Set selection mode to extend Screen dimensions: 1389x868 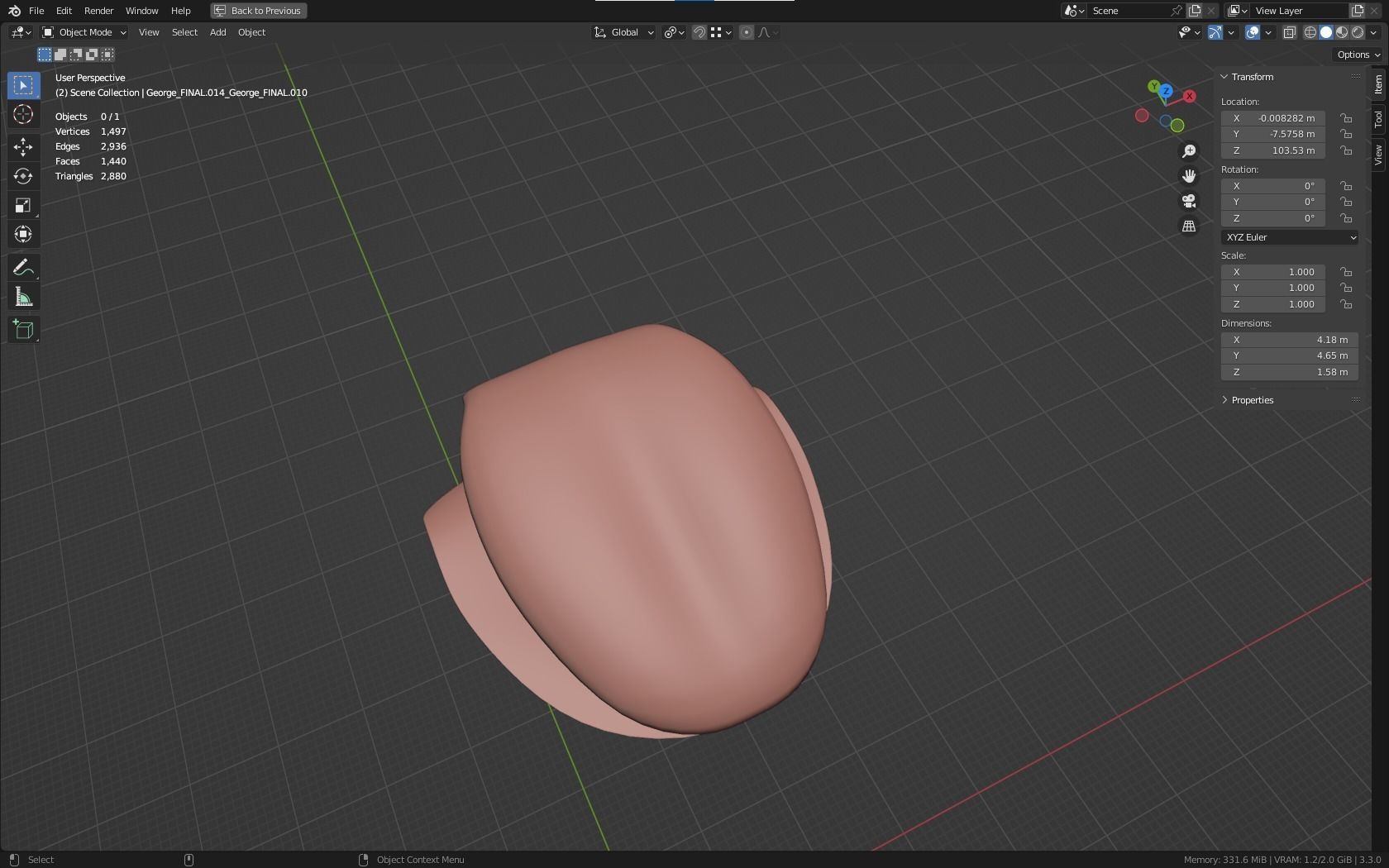[x=60, y=55]
